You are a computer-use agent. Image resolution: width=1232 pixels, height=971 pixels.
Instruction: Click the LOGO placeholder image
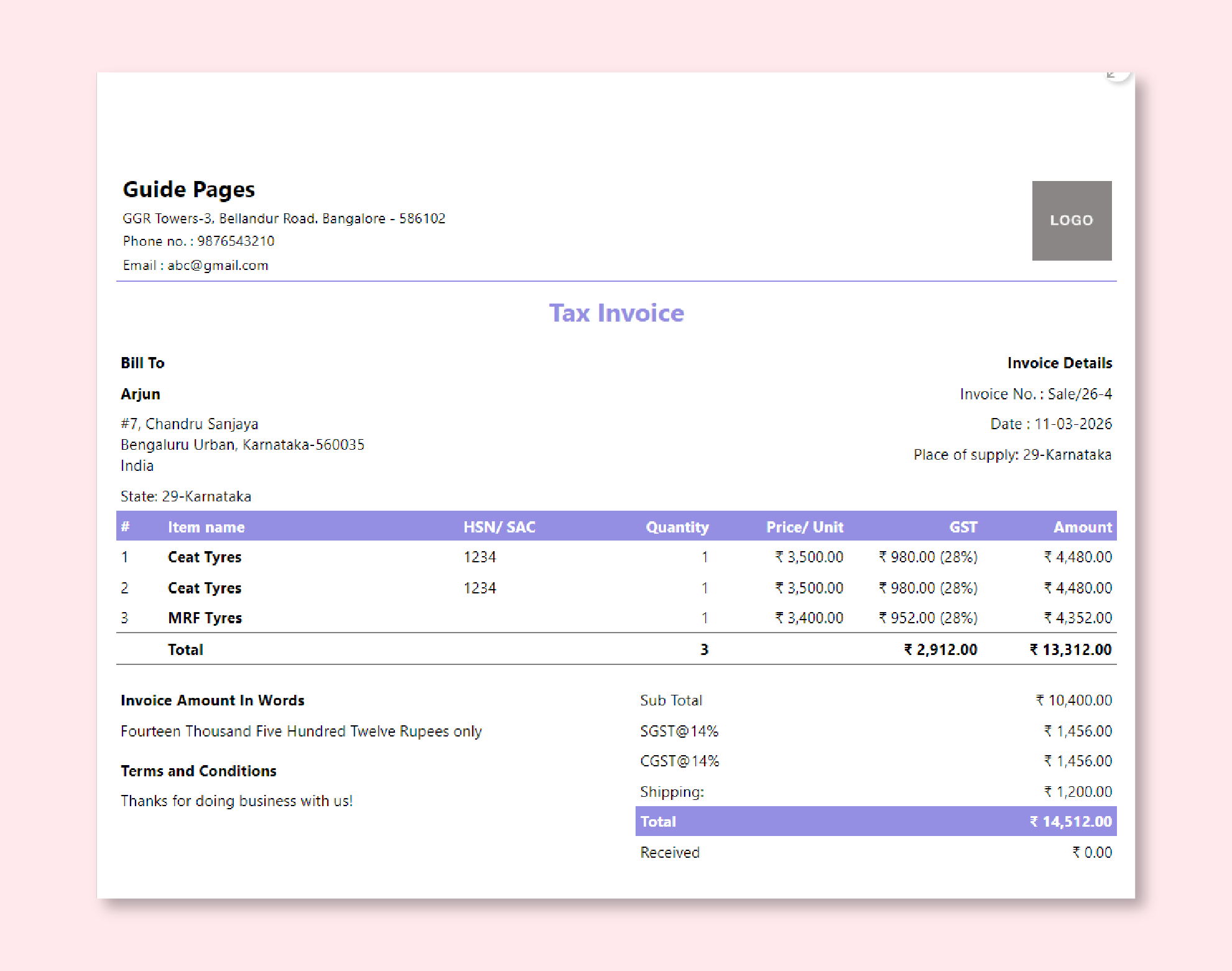tap(1071, 221)
